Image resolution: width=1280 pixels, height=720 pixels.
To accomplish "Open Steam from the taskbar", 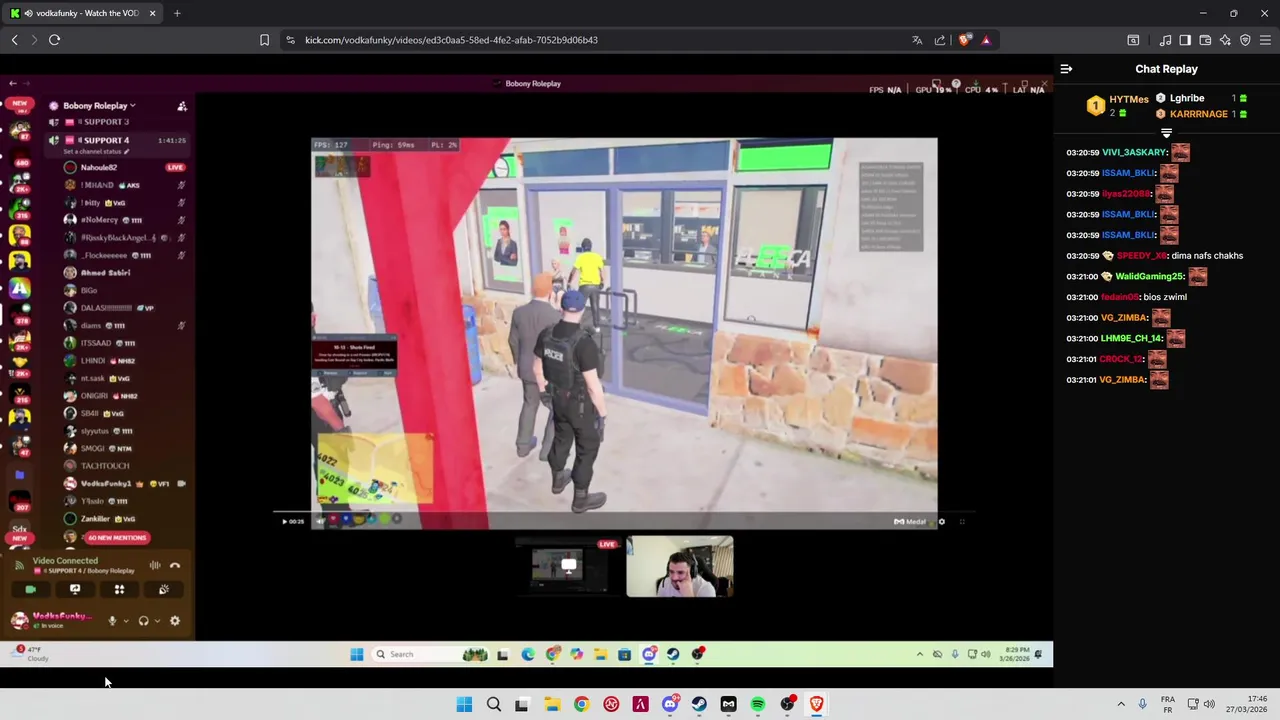I will (699, 705).
